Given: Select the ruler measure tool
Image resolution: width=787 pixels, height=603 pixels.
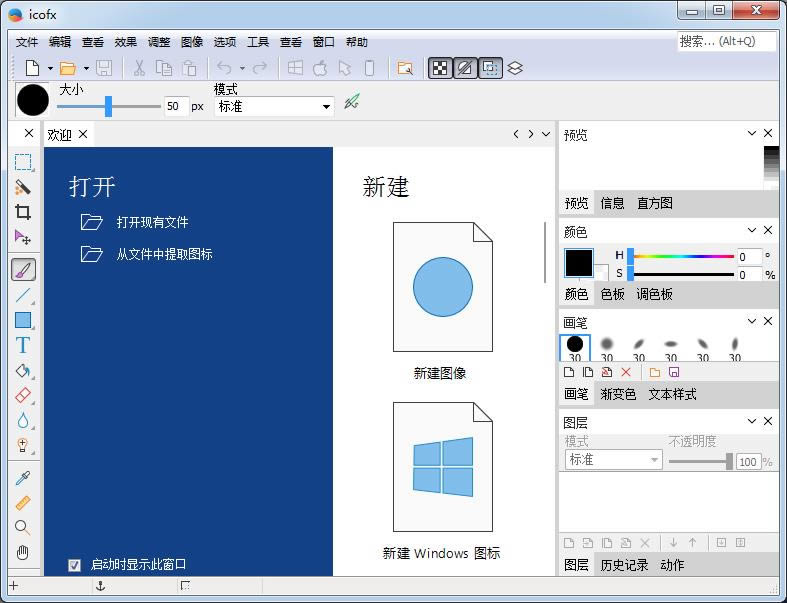Looking at the screenshot, I should coord(23,503).
